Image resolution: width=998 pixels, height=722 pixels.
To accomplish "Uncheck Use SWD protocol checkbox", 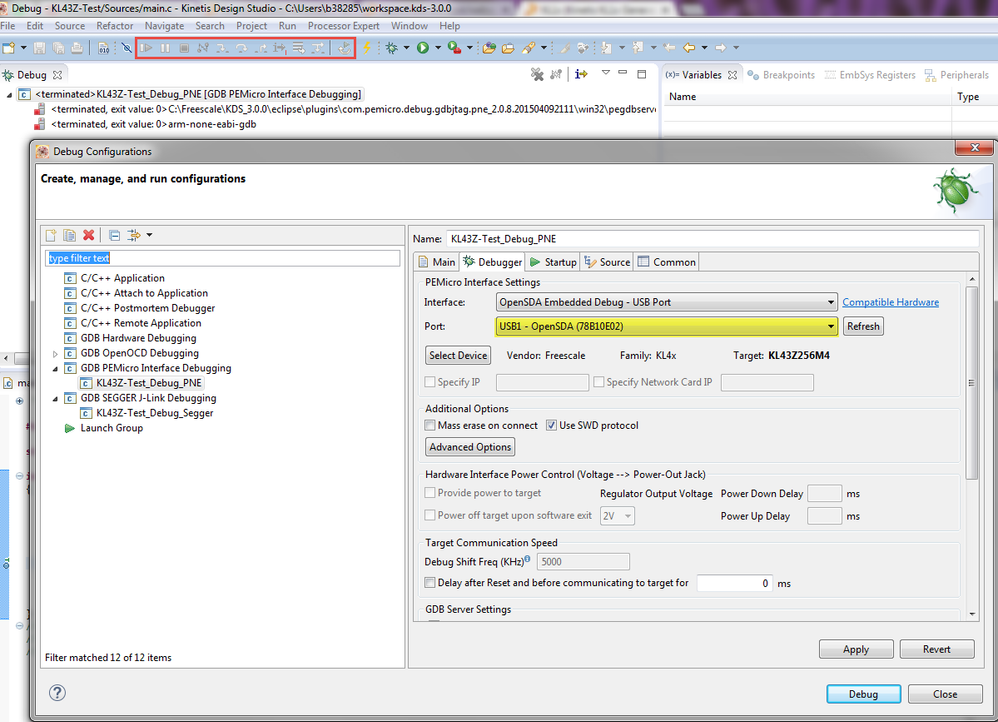I will [x=551, y=425].
